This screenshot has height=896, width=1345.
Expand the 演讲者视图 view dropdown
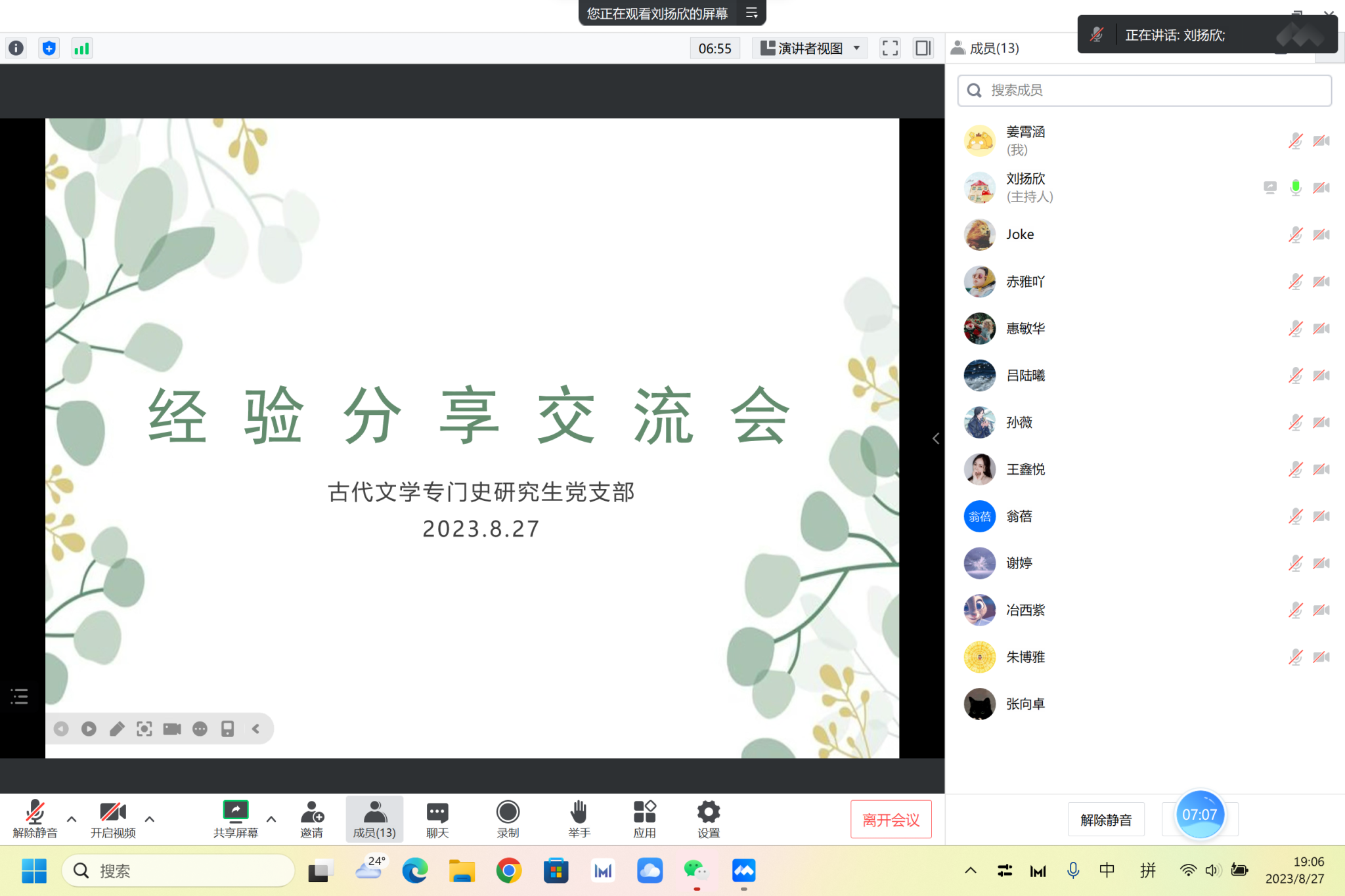pyautogui.click(x=810, y=48)
